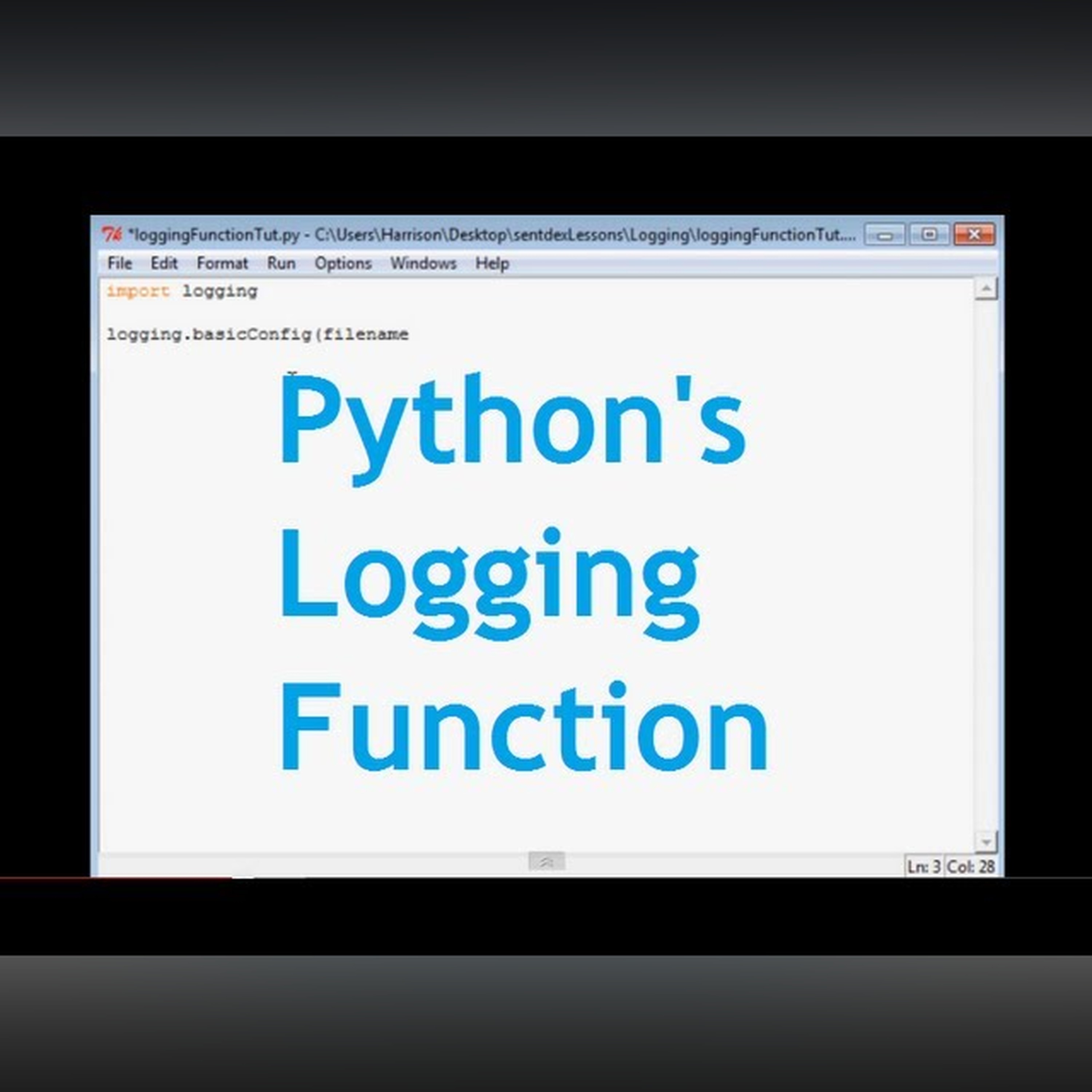Click the double-chevron expand button at bottom
This screenshot has width=1092, height=1092.
(x=546, y=862)
